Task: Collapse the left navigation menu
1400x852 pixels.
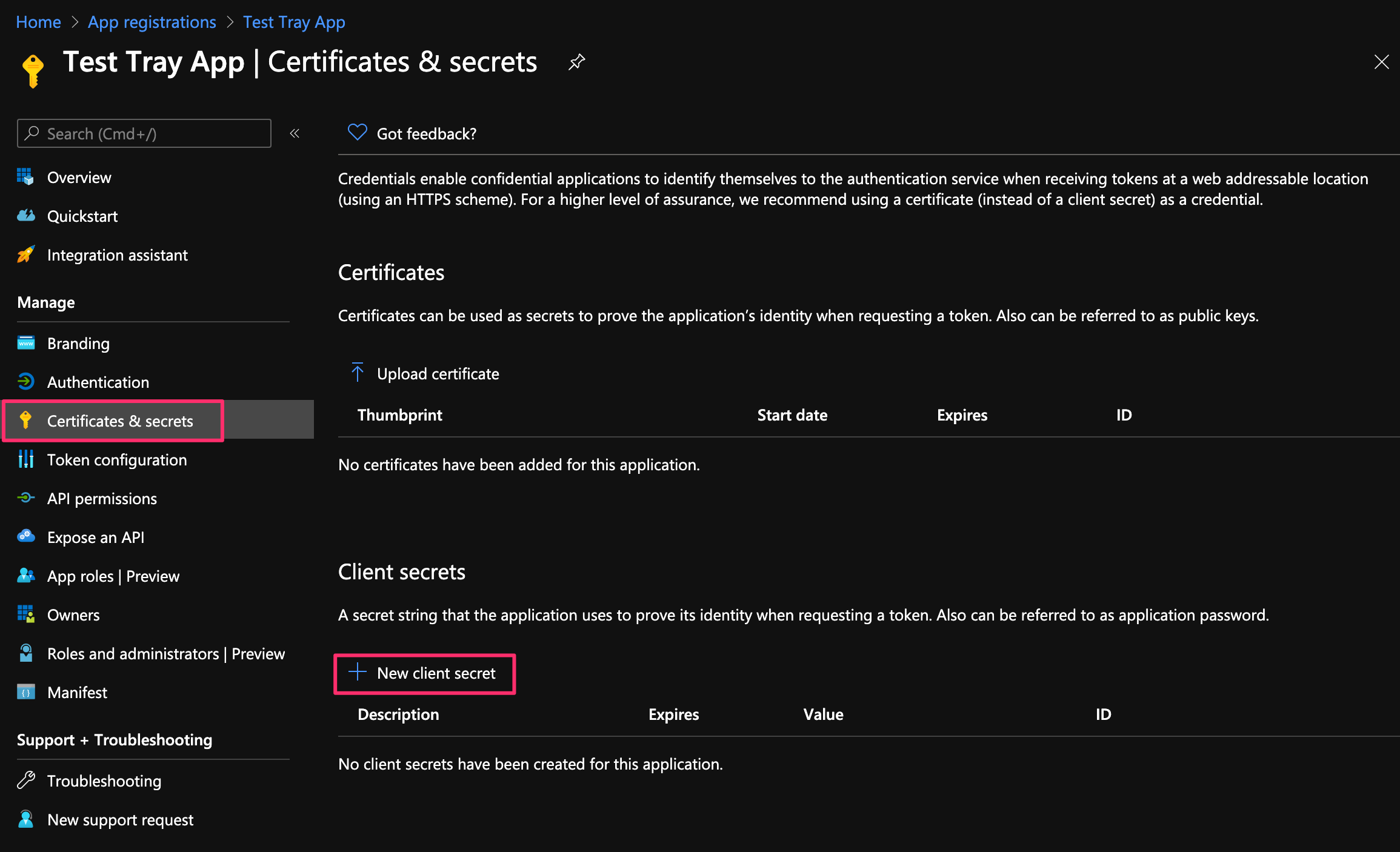Action: (x=295, y=133)
